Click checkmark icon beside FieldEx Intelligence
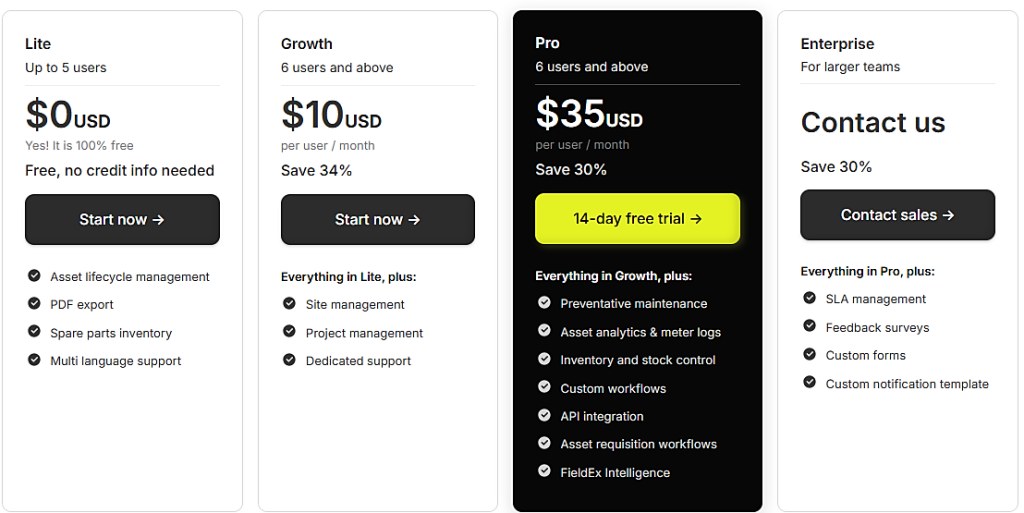The height and width of the screenshot is (513, 1024). tap(544, 472)
